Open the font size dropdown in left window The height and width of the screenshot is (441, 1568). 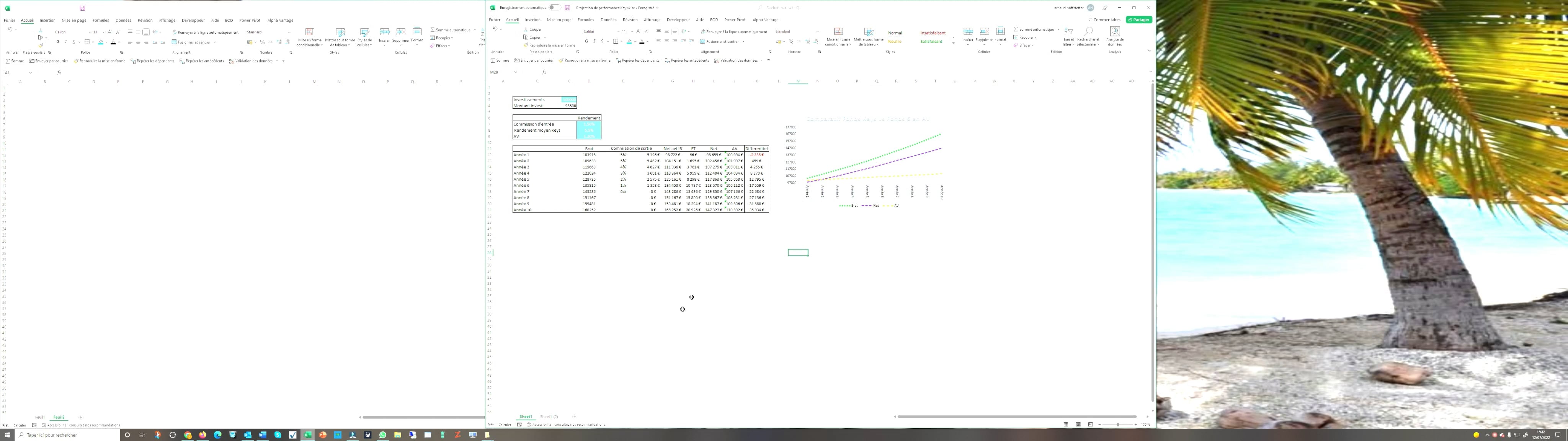pos(103,32)
